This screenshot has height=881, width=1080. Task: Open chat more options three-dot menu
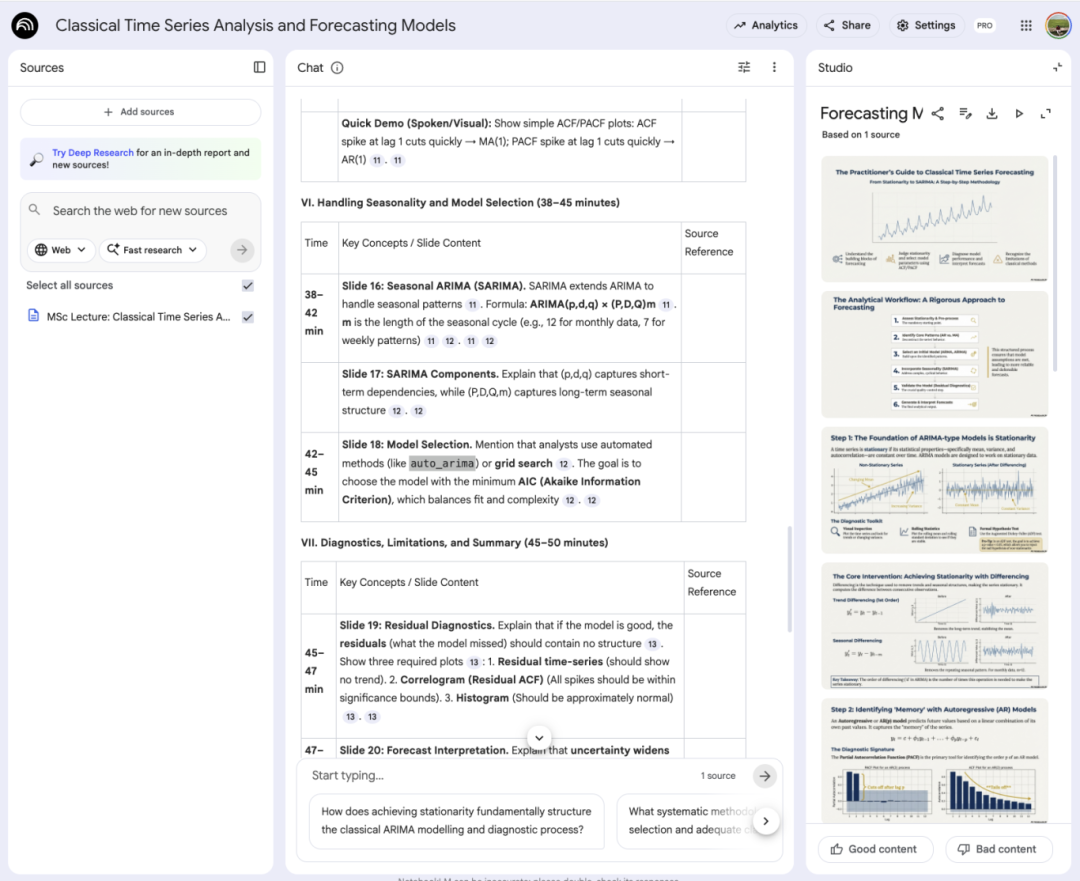point(773,67)
